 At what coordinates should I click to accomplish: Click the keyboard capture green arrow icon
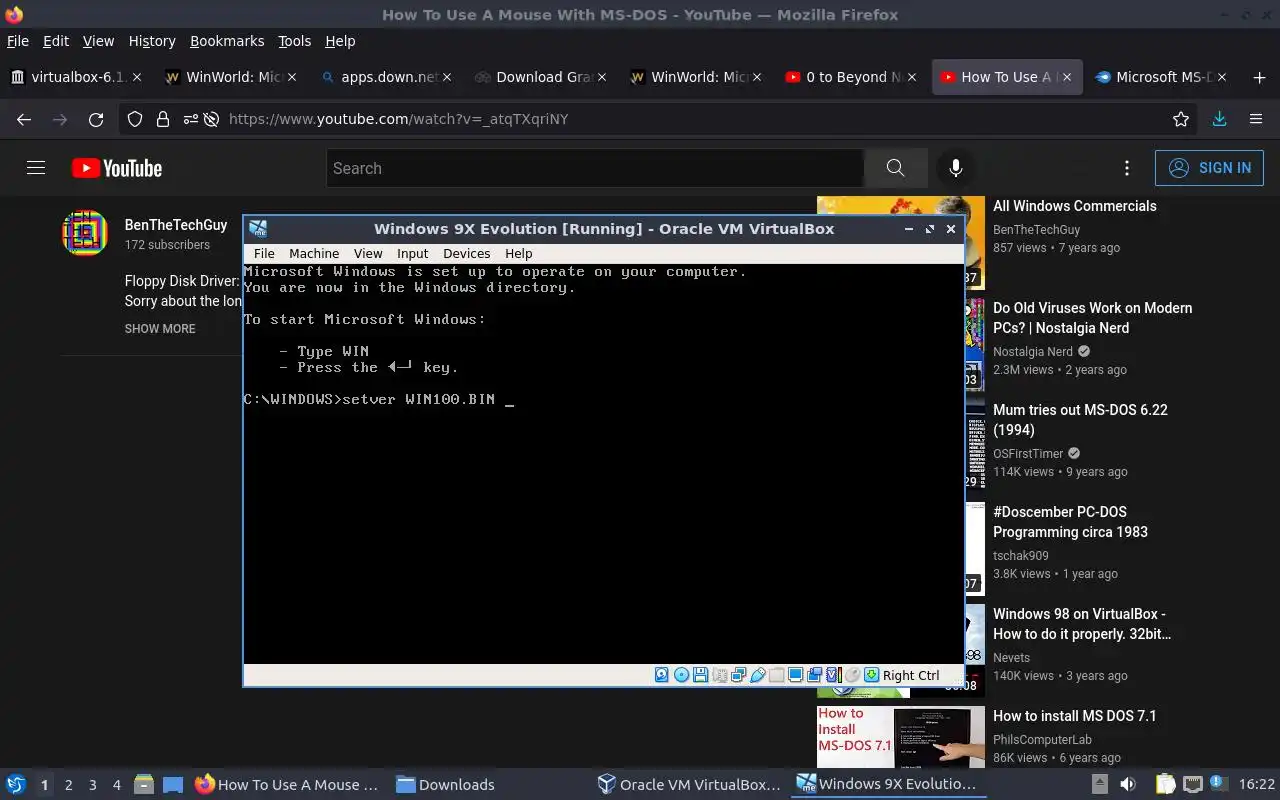(872, 675)
